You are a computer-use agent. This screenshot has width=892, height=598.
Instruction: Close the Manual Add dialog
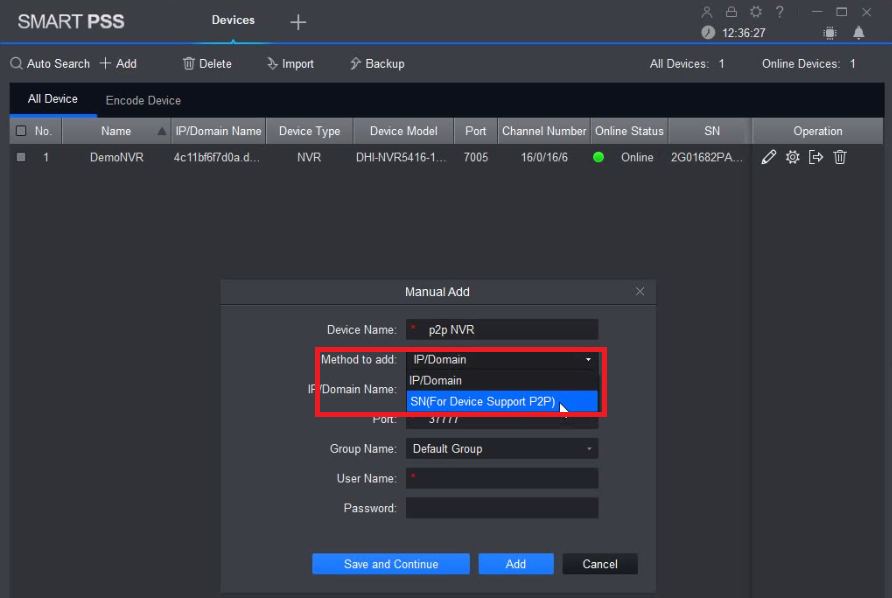(x=640, y=291)
